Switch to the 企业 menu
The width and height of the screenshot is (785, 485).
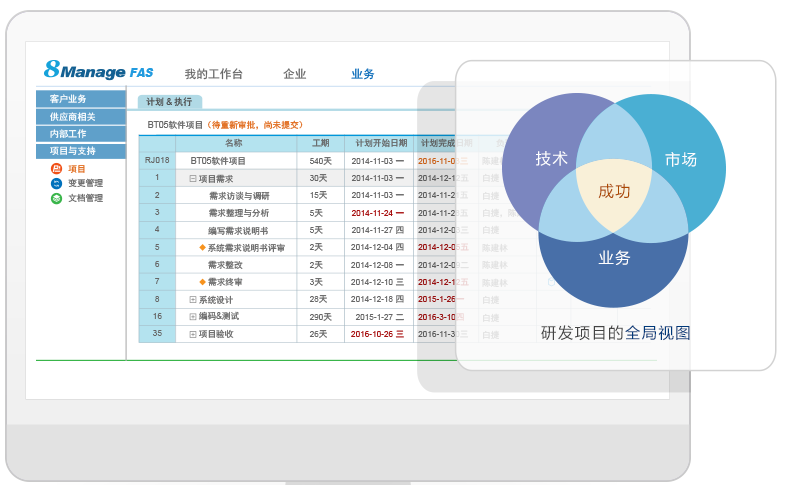pyautogui.click(x=294, y=74)
